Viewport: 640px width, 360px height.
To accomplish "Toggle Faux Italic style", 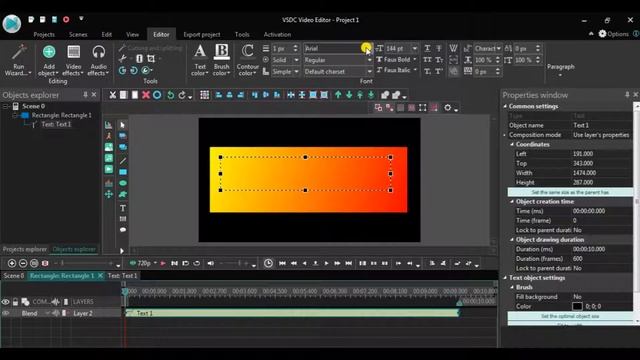I will click(x=396, y=70).
